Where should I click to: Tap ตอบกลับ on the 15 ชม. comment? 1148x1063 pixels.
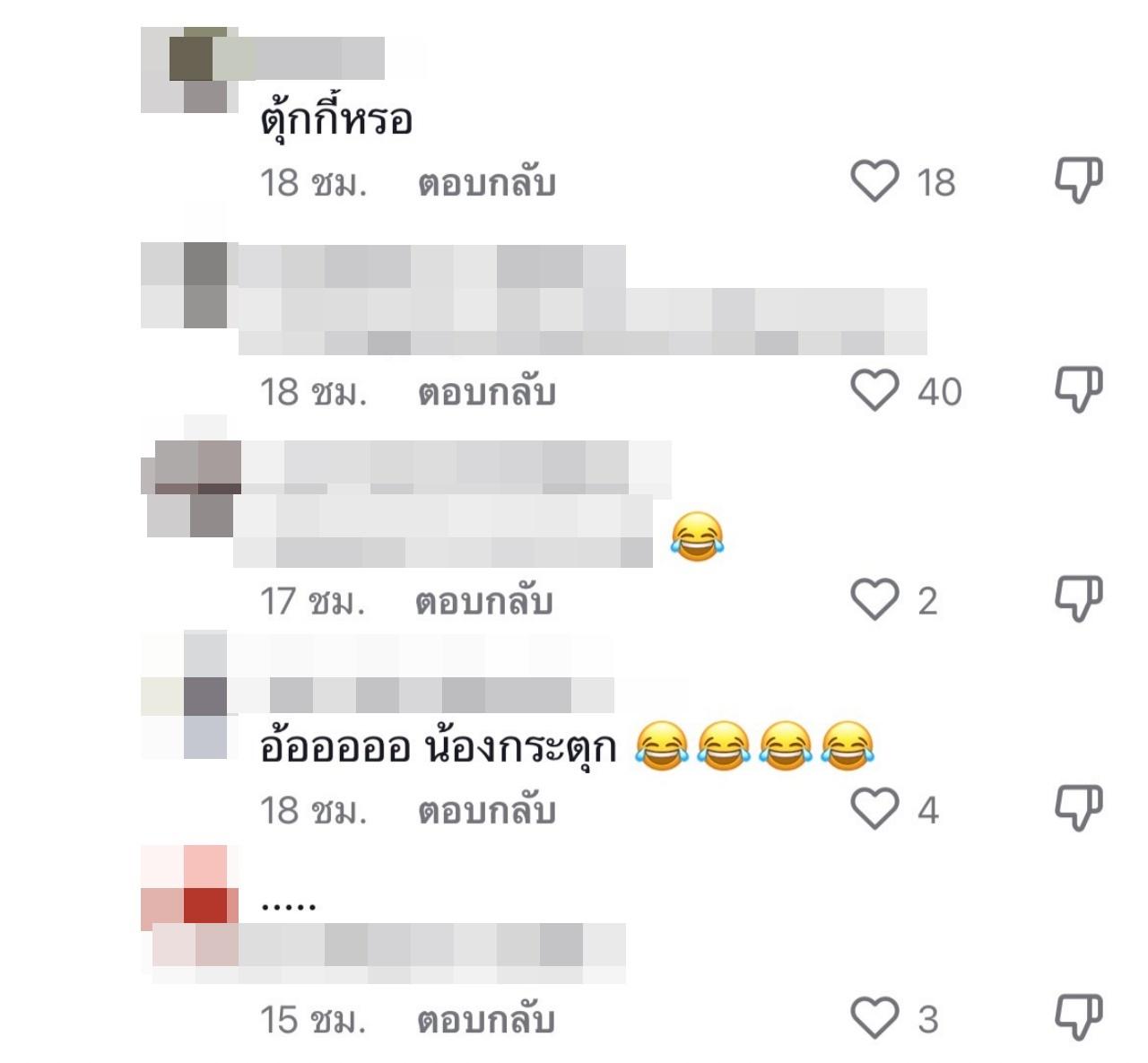point(487,1020)
